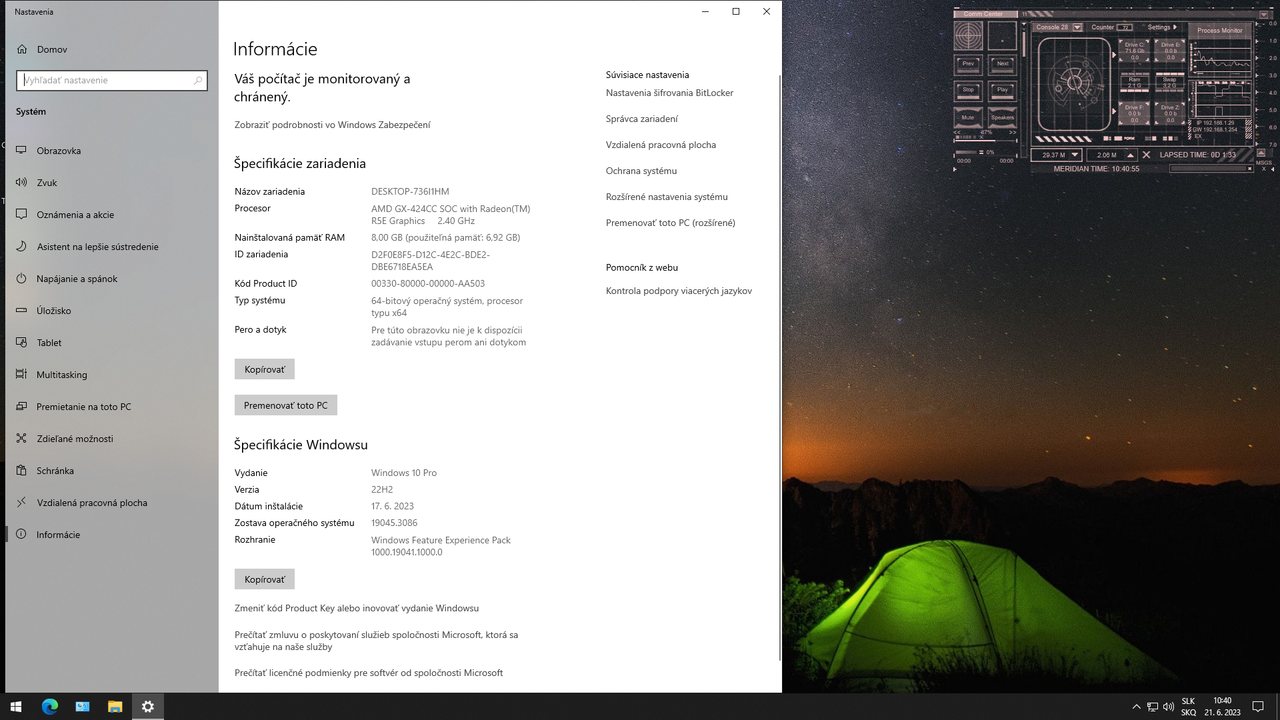Click the search magnifier in the settings search box
1280x720 pixels.
[x=198, y=80]
